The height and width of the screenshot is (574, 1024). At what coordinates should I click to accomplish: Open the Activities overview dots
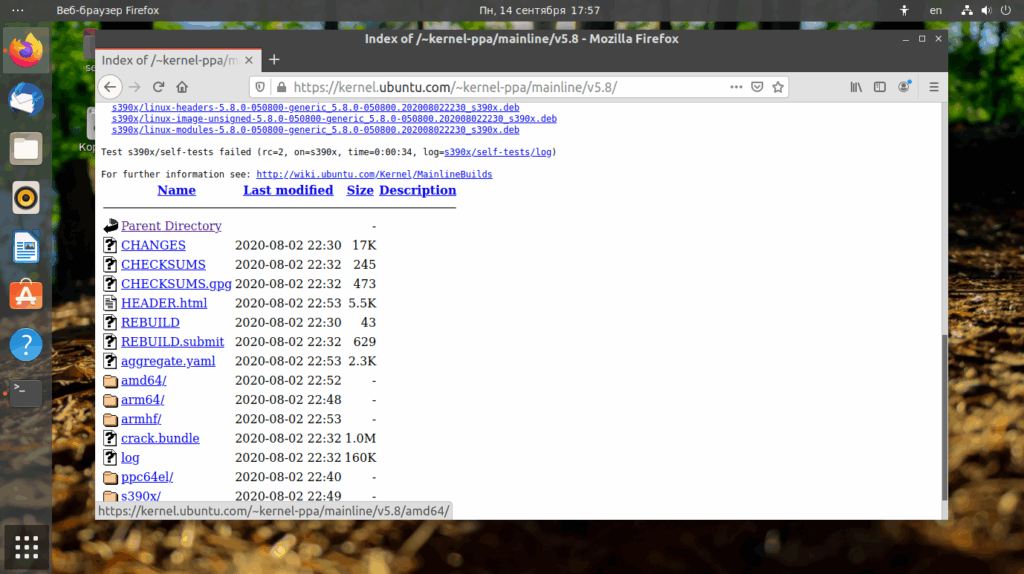coord(18,10)
